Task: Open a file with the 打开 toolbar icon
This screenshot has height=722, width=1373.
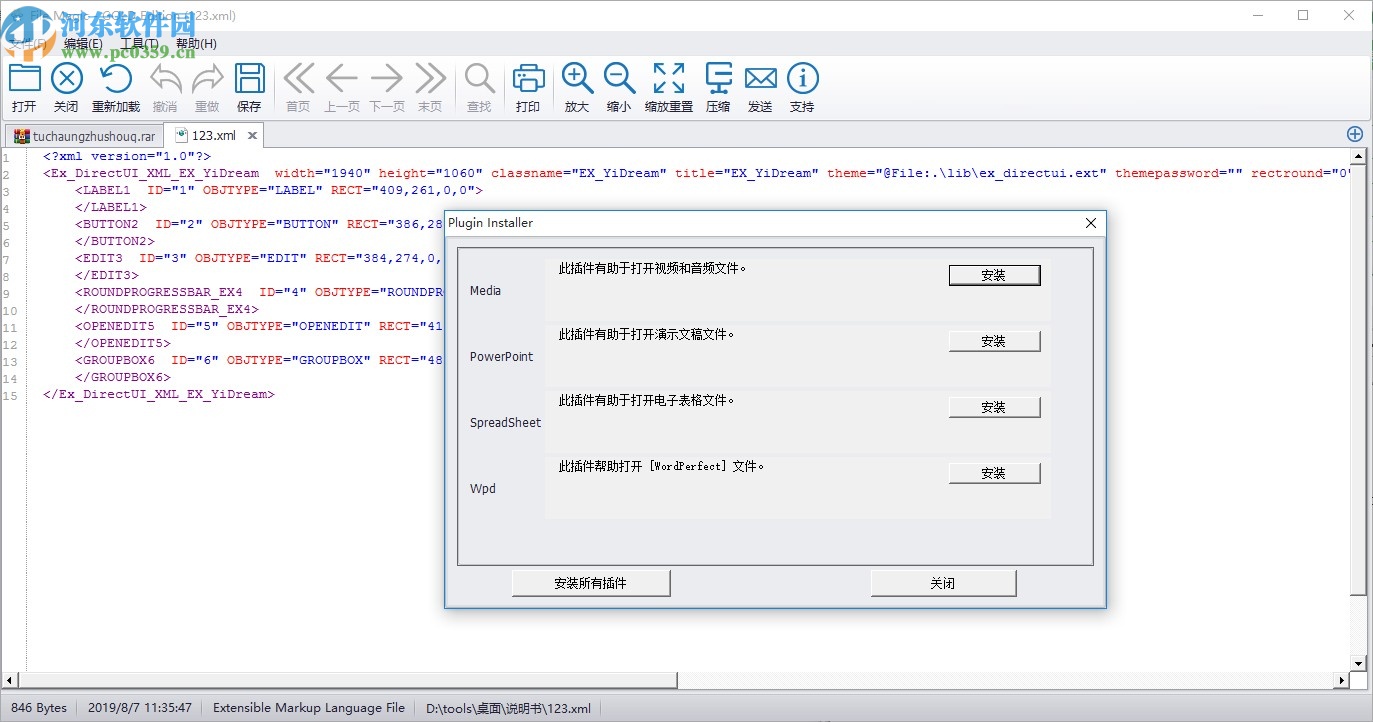Action: (24, 85)
